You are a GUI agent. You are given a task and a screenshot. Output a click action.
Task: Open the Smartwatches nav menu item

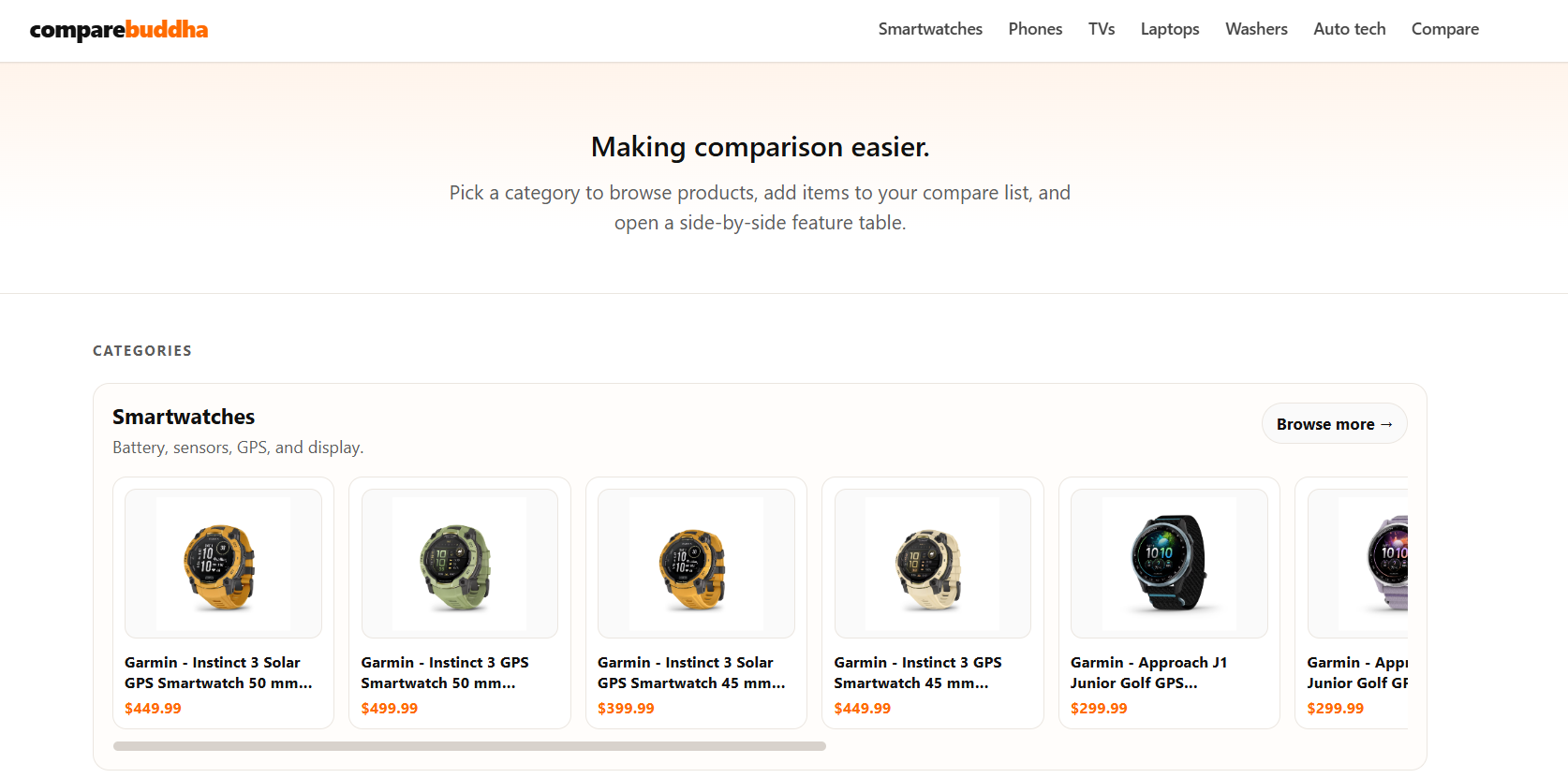[930, 29]
